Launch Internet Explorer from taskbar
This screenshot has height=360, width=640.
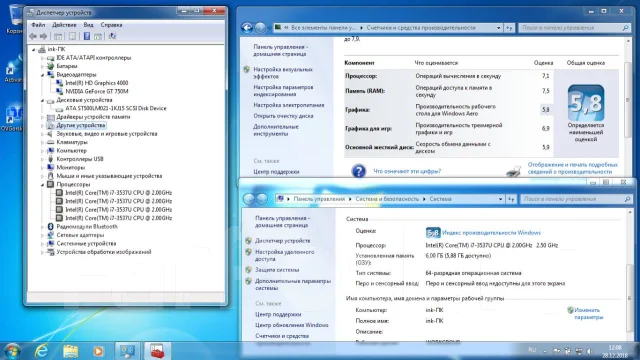[41, 351]
